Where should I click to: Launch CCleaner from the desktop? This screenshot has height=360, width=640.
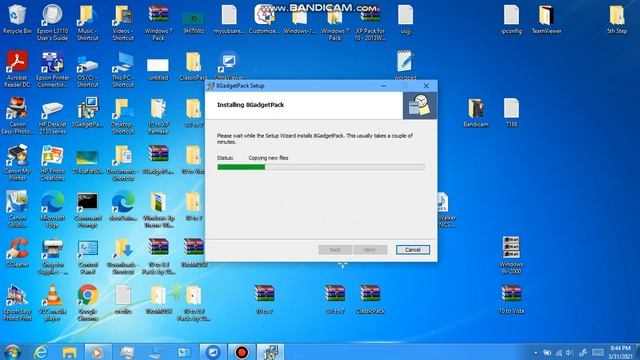(x=17, y=252)
